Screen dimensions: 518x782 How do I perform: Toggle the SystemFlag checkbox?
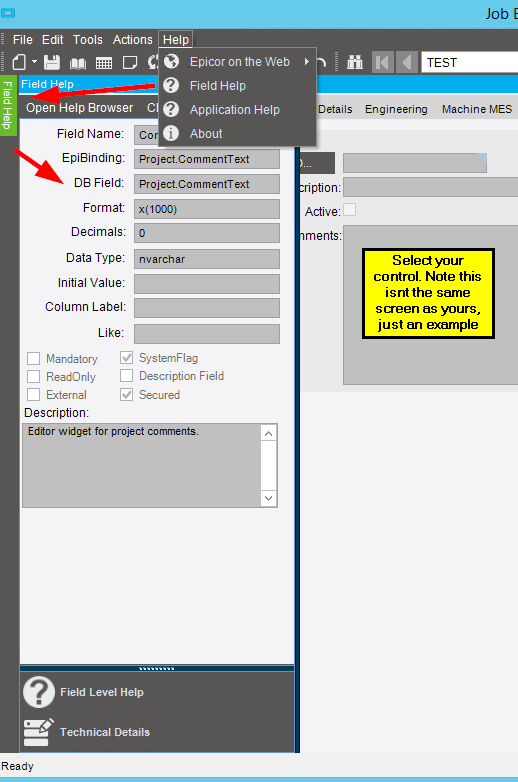click(127, 358)
